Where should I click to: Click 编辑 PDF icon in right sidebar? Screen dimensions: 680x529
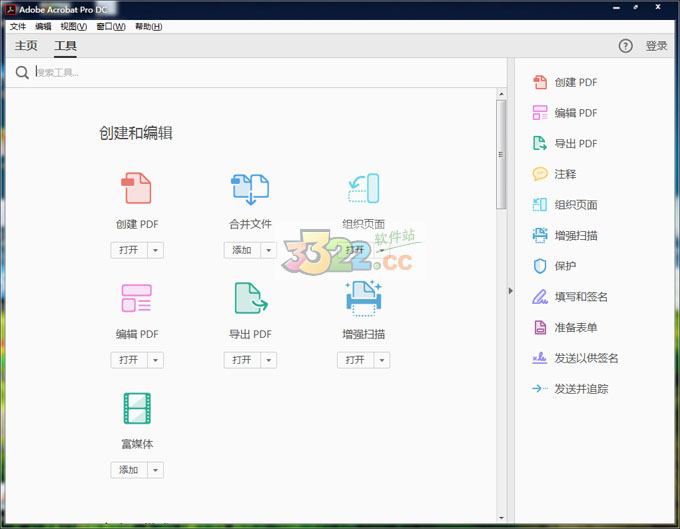coord(540,113)
